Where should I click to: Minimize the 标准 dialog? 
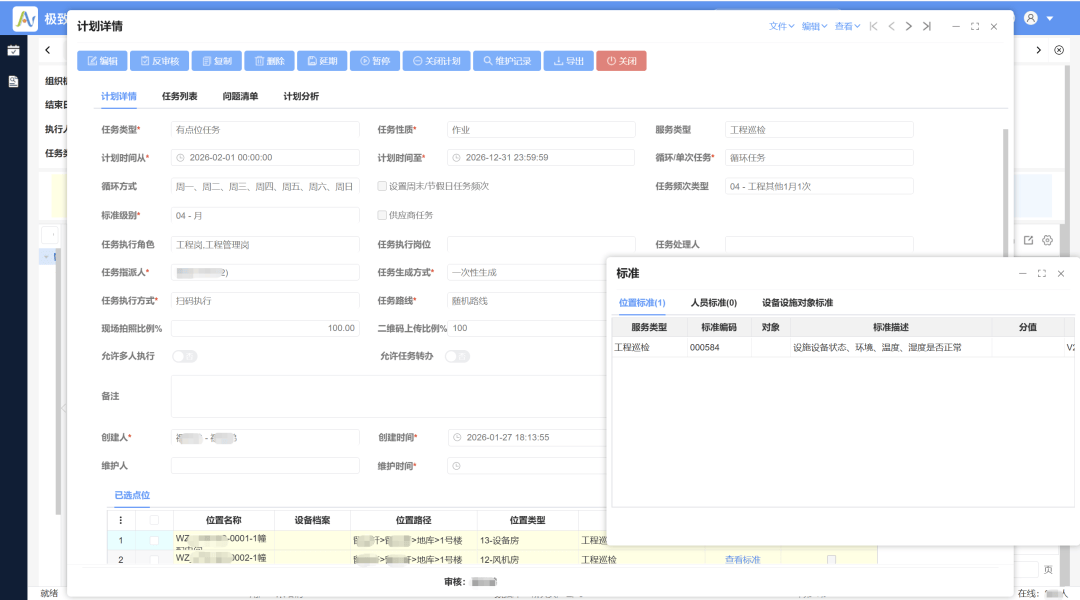(x=1023, y=273)
